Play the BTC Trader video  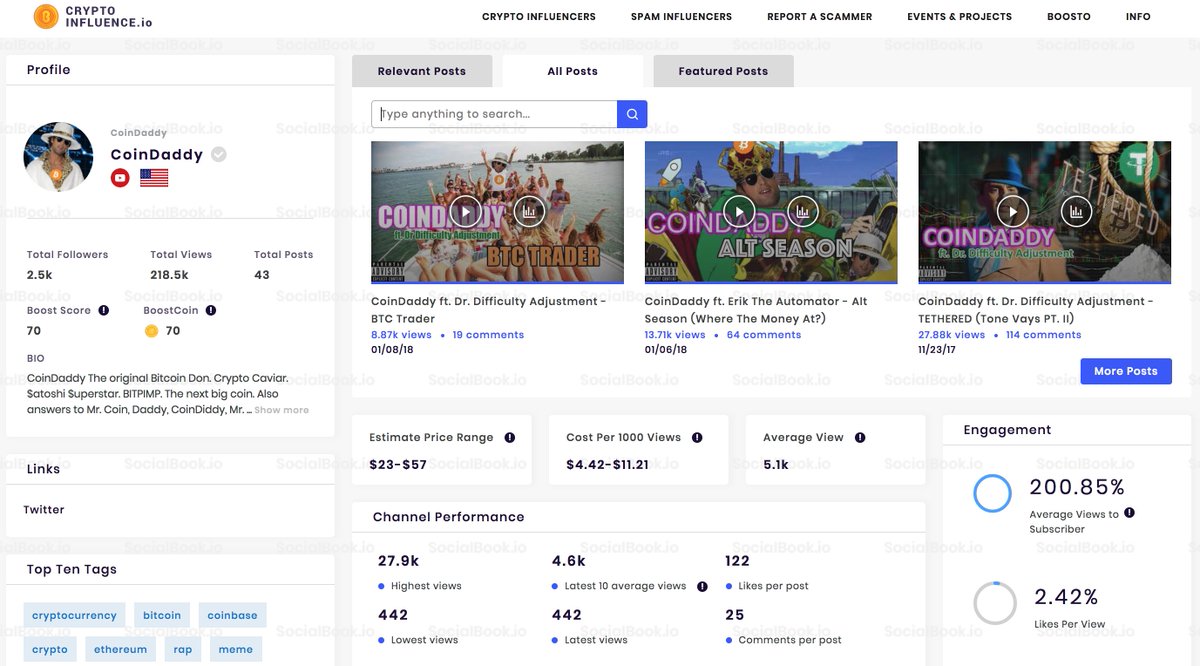[465, 211]
